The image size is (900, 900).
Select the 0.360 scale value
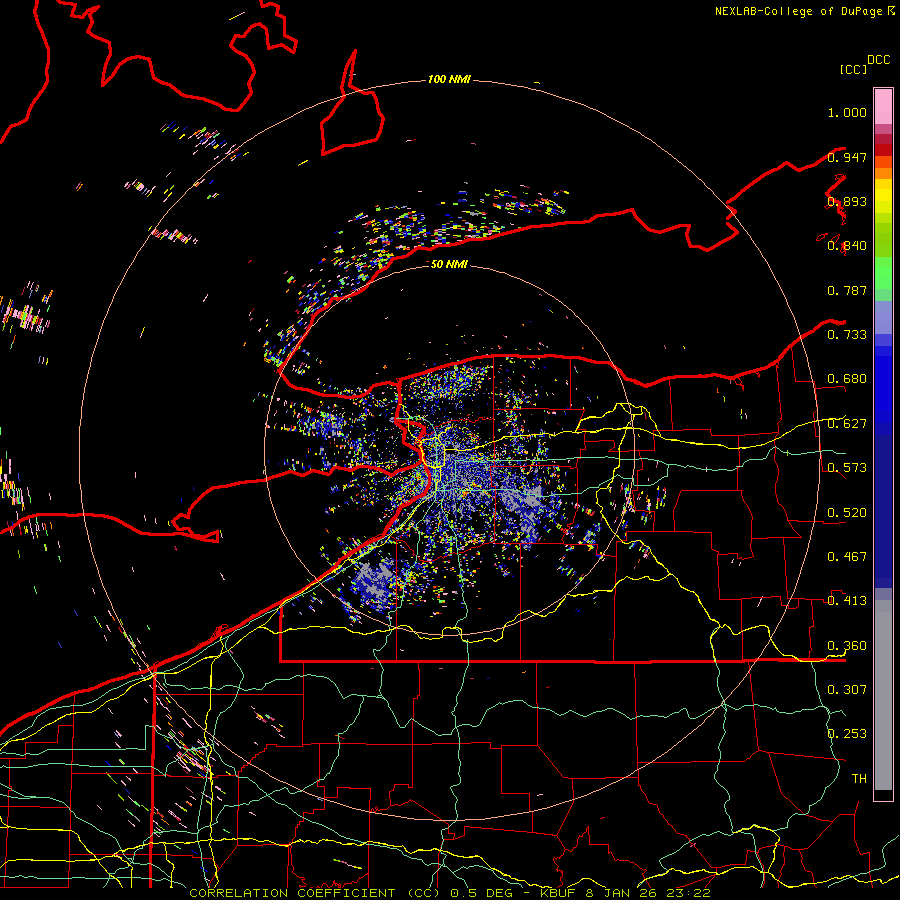tap(847, 646)
